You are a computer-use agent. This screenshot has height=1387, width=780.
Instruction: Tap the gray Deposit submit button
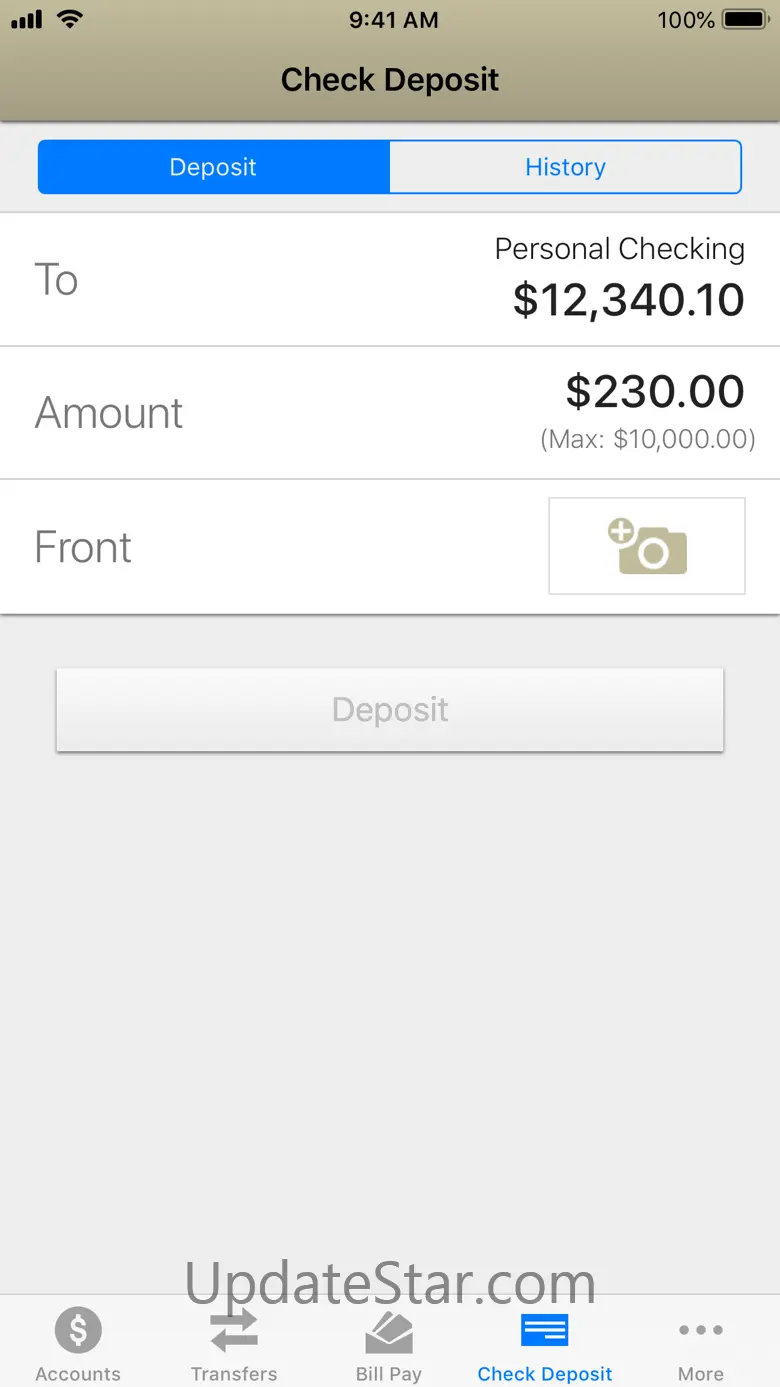pos(390,710)
